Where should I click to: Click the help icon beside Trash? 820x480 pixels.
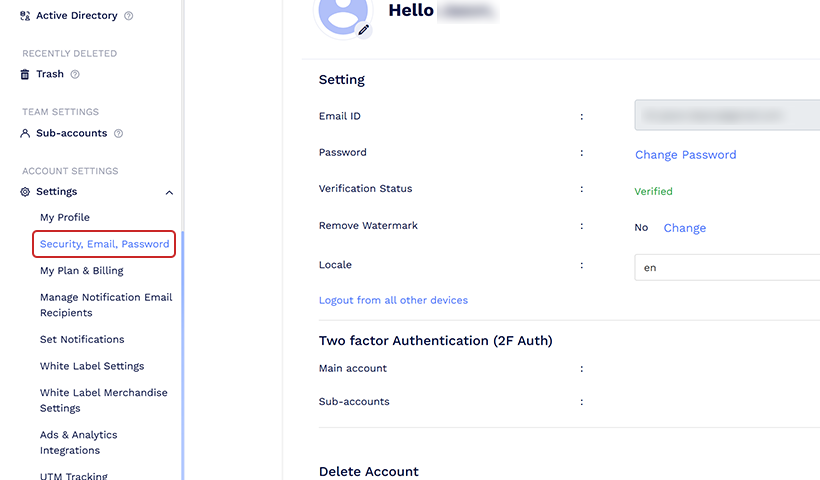click(x=75, y=74)
